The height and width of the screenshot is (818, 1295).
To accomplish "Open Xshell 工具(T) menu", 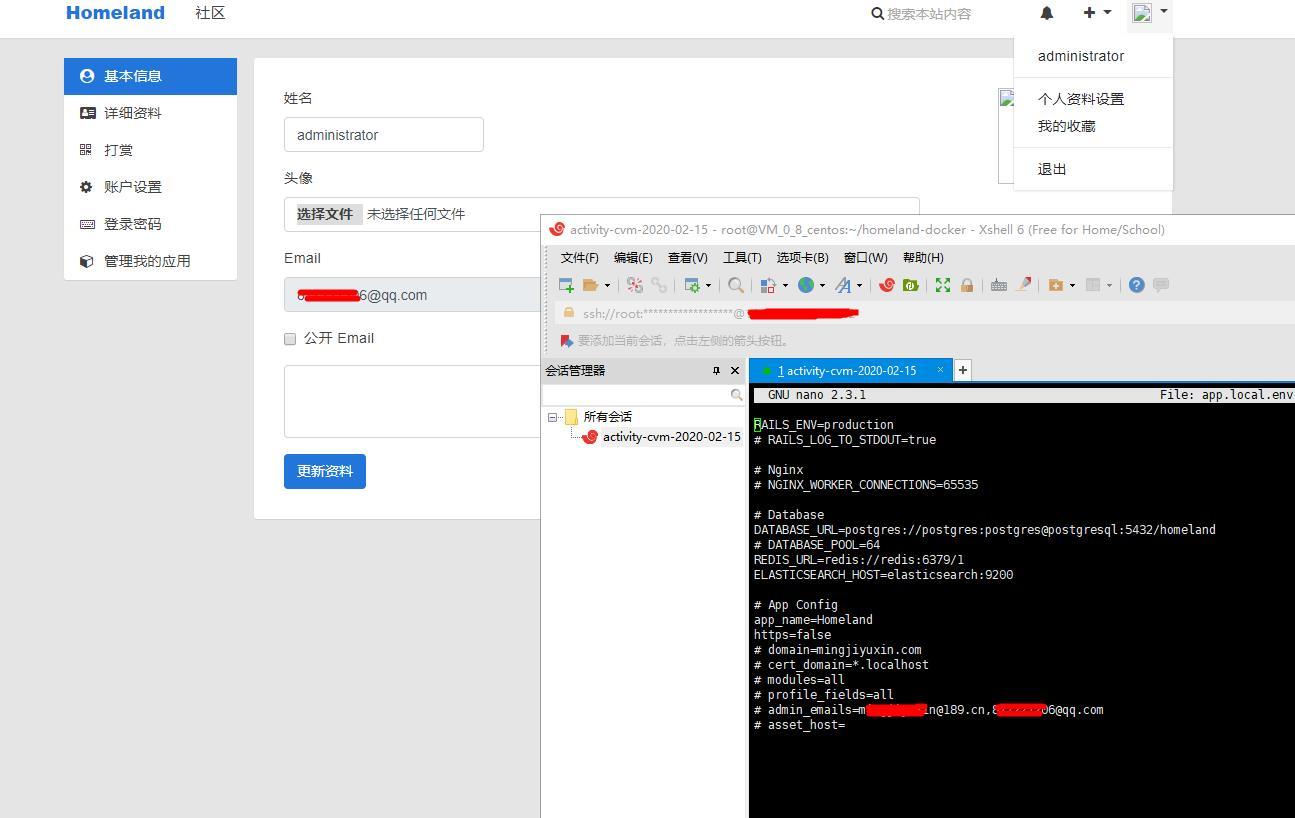I will pyautogui.click(x=742, y=258).
